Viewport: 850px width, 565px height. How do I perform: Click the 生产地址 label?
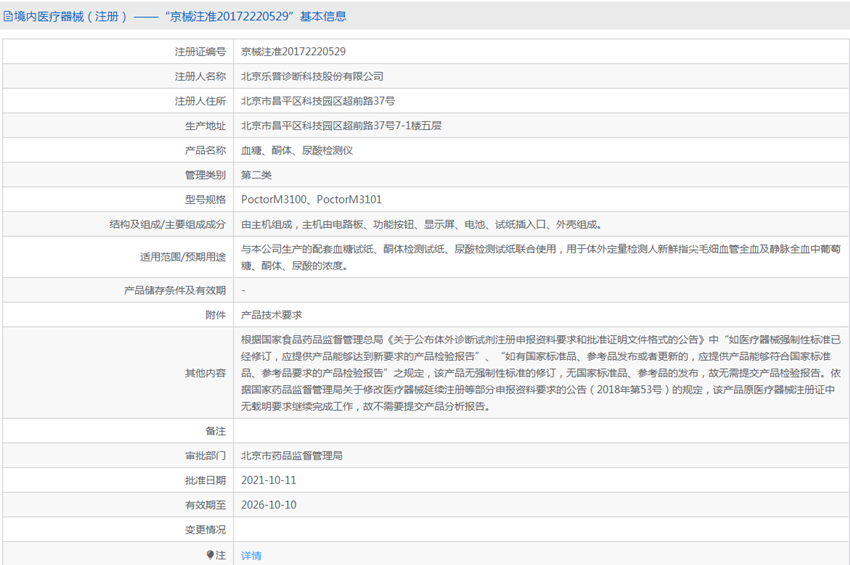pyautogui.click(x=205, y=126)
